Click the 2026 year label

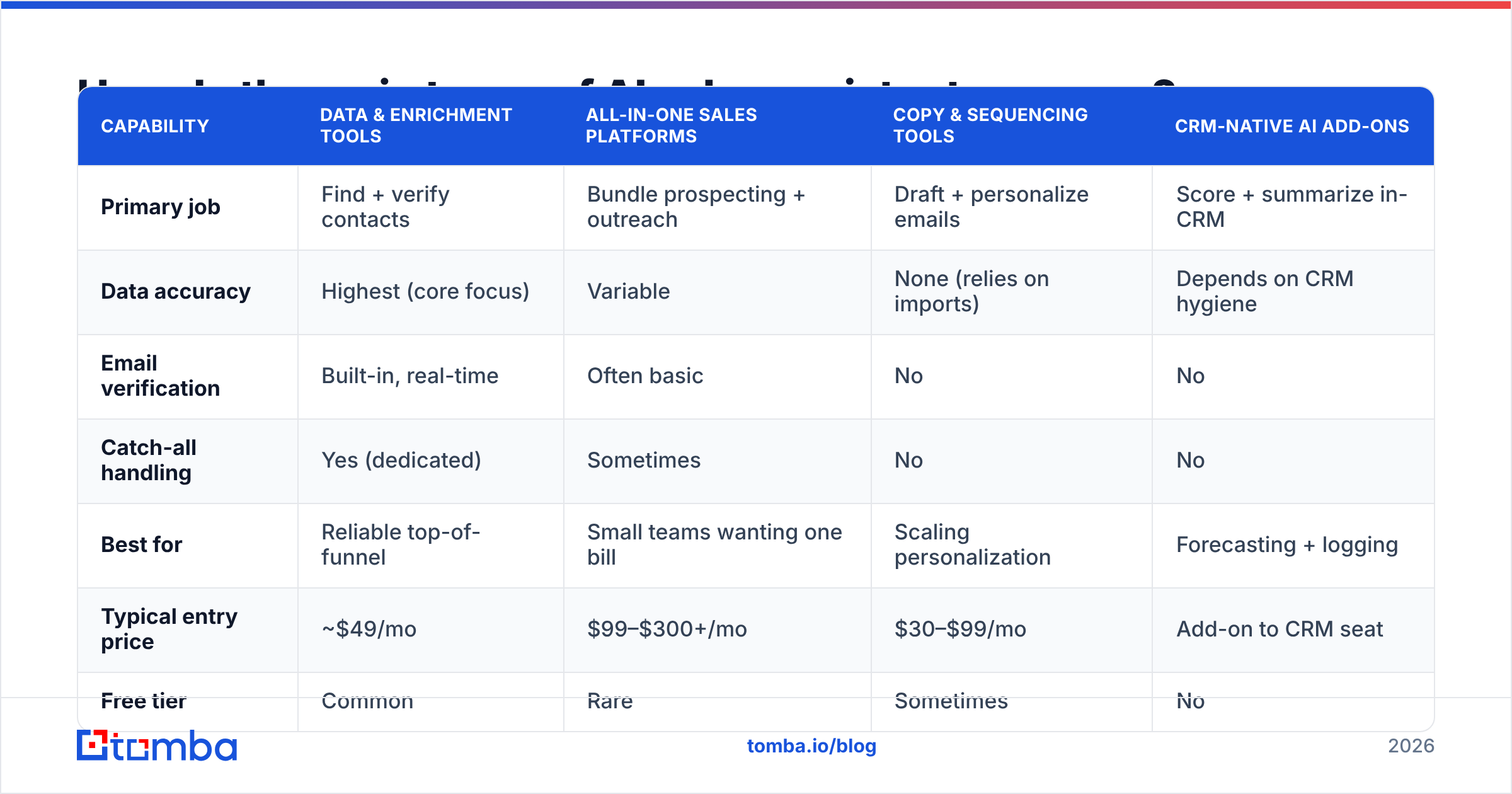1411,746
